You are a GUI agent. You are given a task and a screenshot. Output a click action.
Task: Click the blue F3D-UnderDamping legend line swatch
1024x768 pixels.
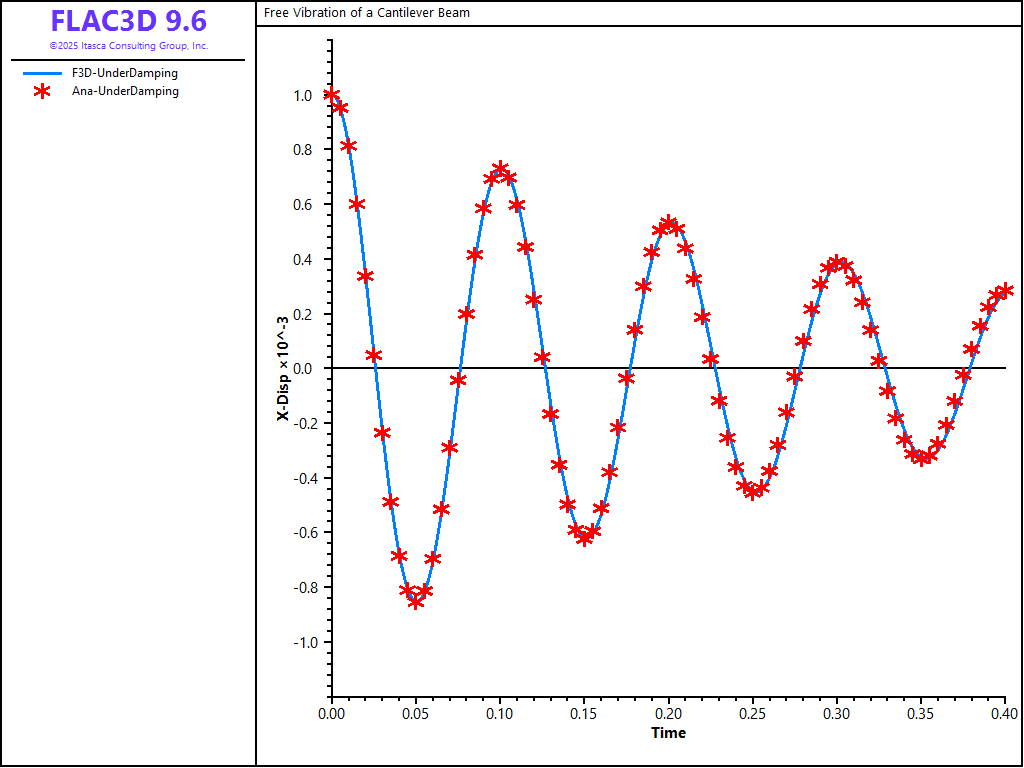click(42, 73)
